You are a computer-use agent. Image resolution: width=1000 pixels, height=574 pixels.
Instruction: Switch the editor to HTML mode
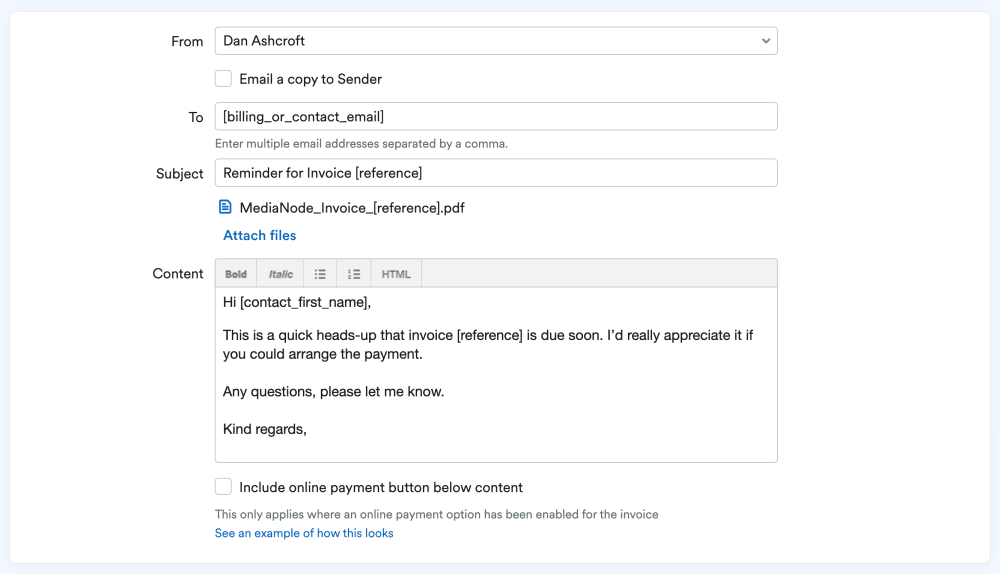click(x=396, y=274)
